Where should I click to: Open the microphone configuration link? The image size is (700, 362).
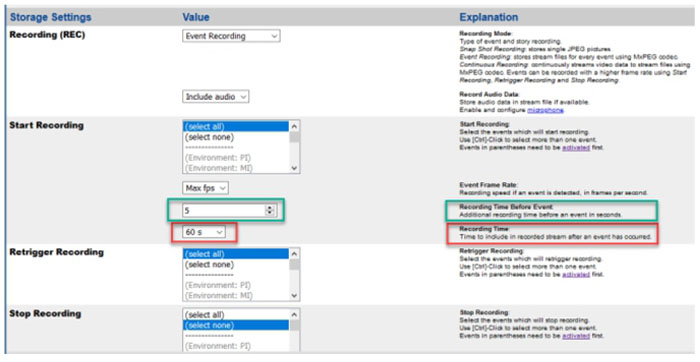click(545, 110)
